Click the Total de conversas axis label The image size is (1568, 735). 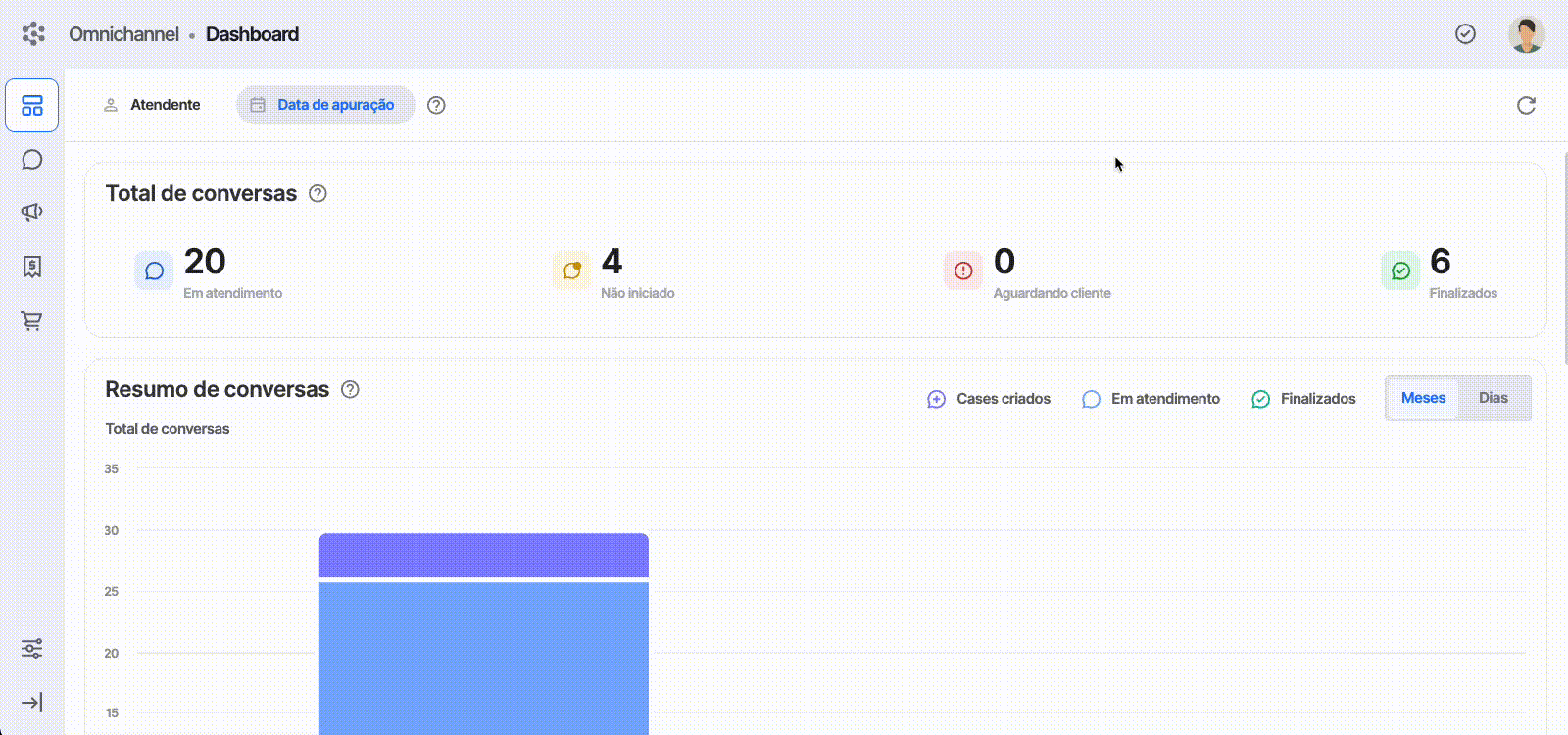click(x=168, y=429)
